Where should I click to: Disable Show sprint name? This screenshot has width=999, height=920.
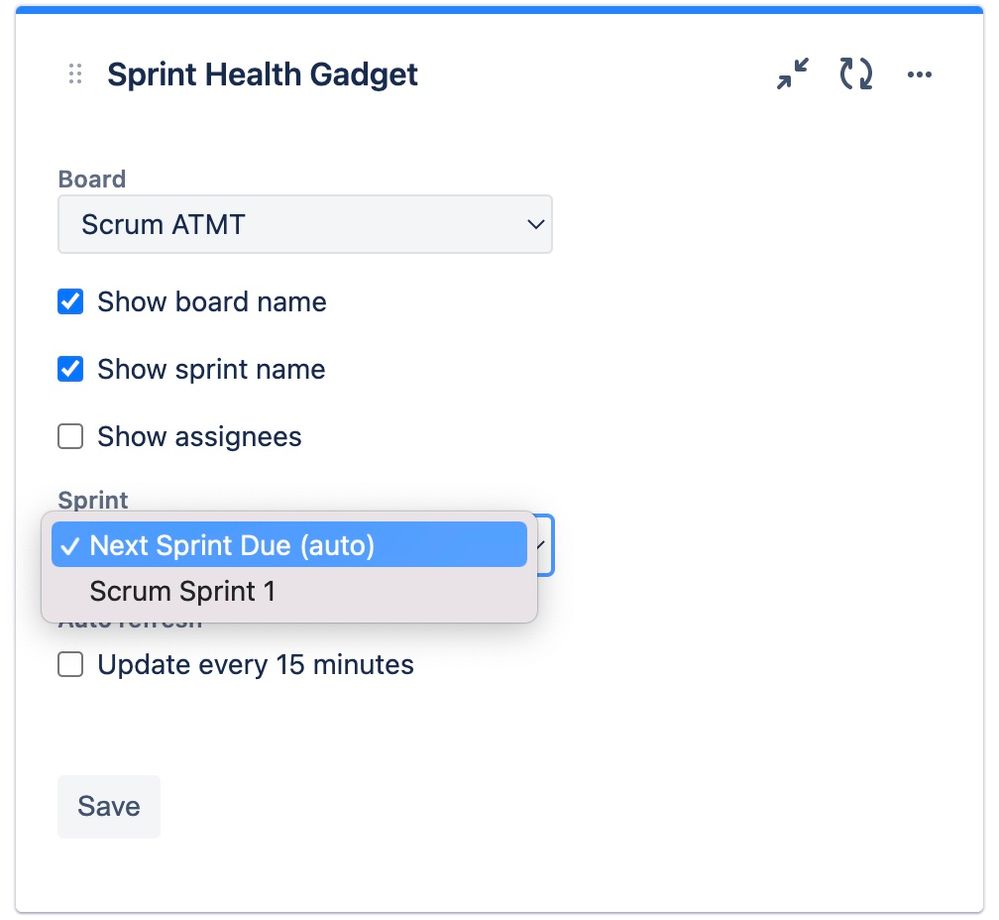click(x=70, y=369)
